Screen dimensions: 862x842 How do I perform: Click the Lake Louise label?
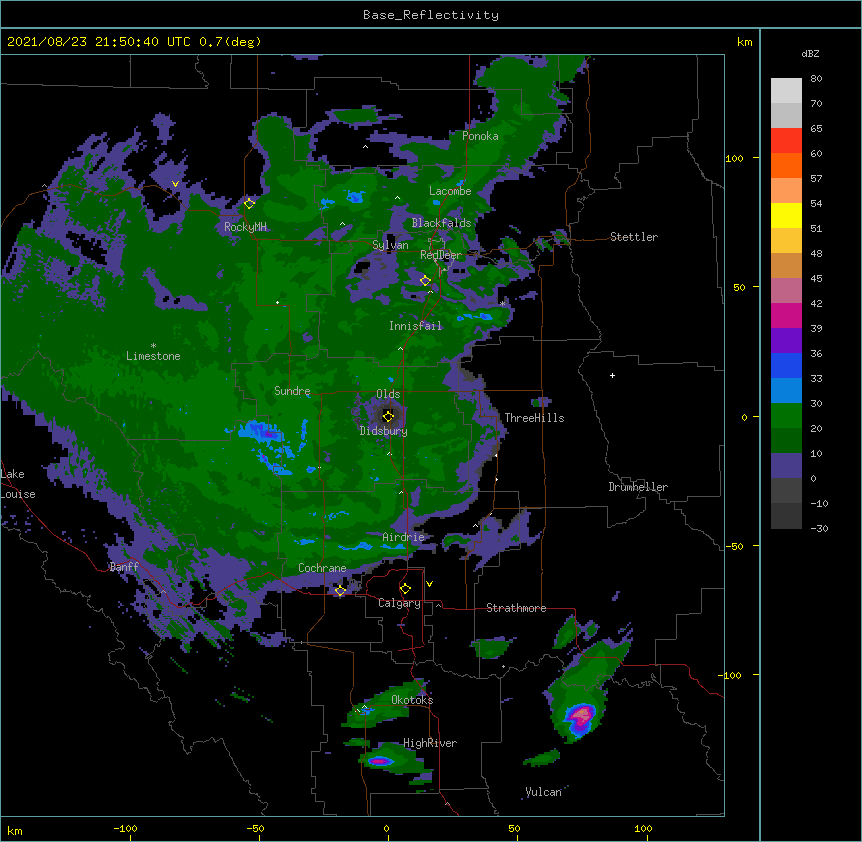click(18, 484)
